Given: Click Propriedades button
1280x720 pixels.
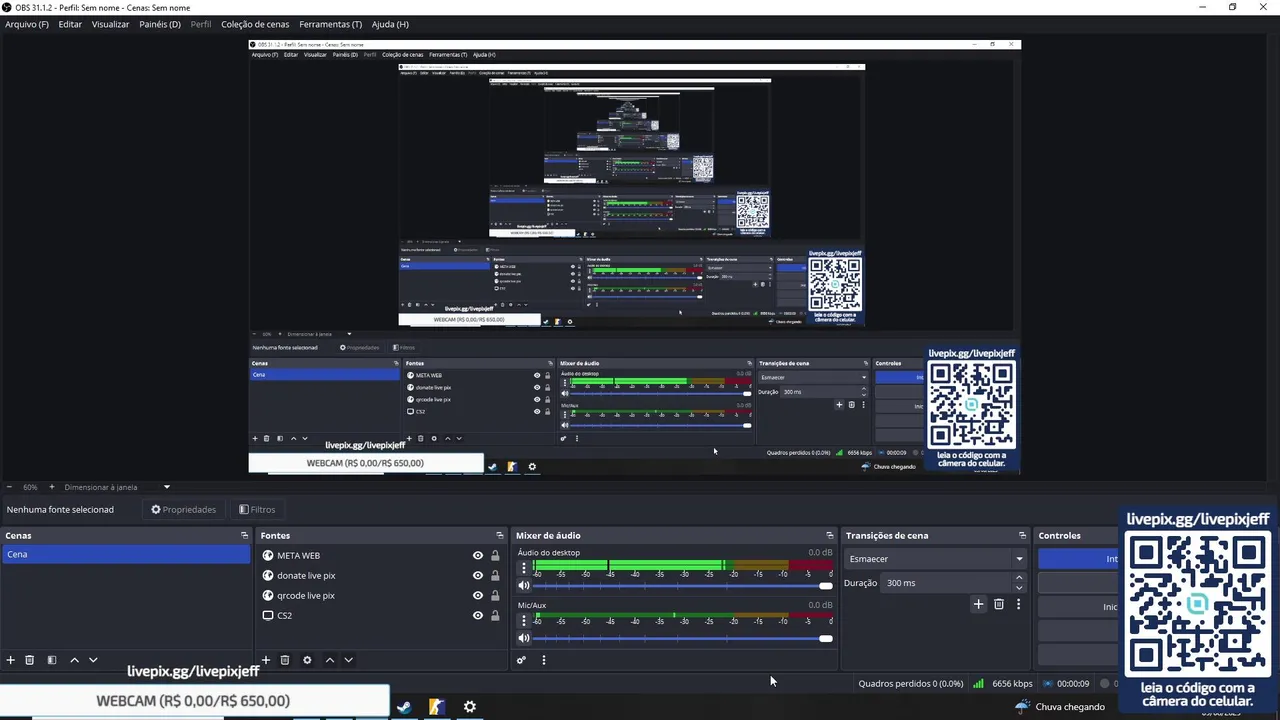Looking at the screenshot, I should tap(184, 510).
